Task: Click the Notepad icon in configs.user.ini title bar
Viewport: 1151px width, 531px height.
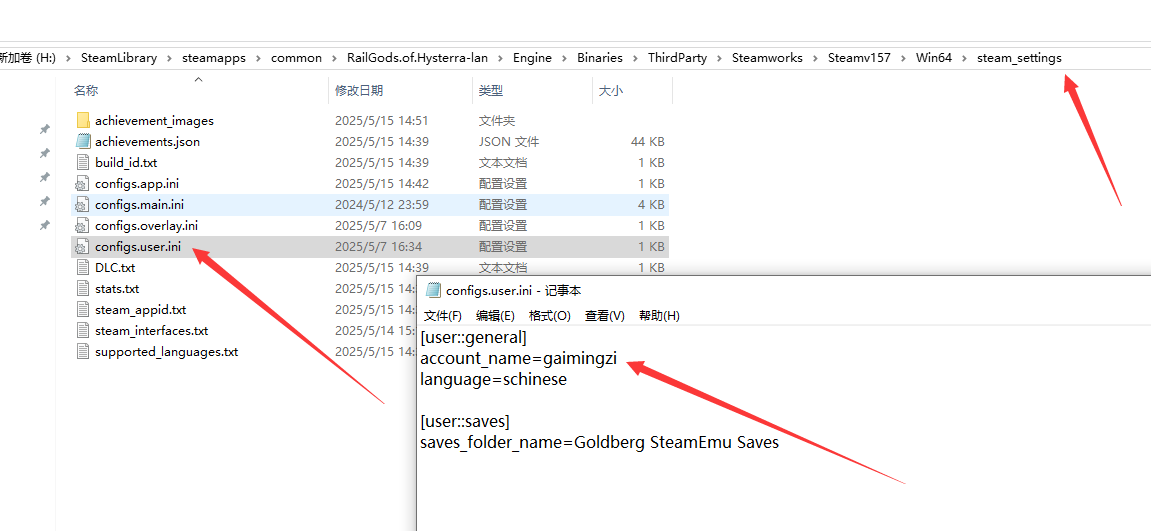Action: 433,290
